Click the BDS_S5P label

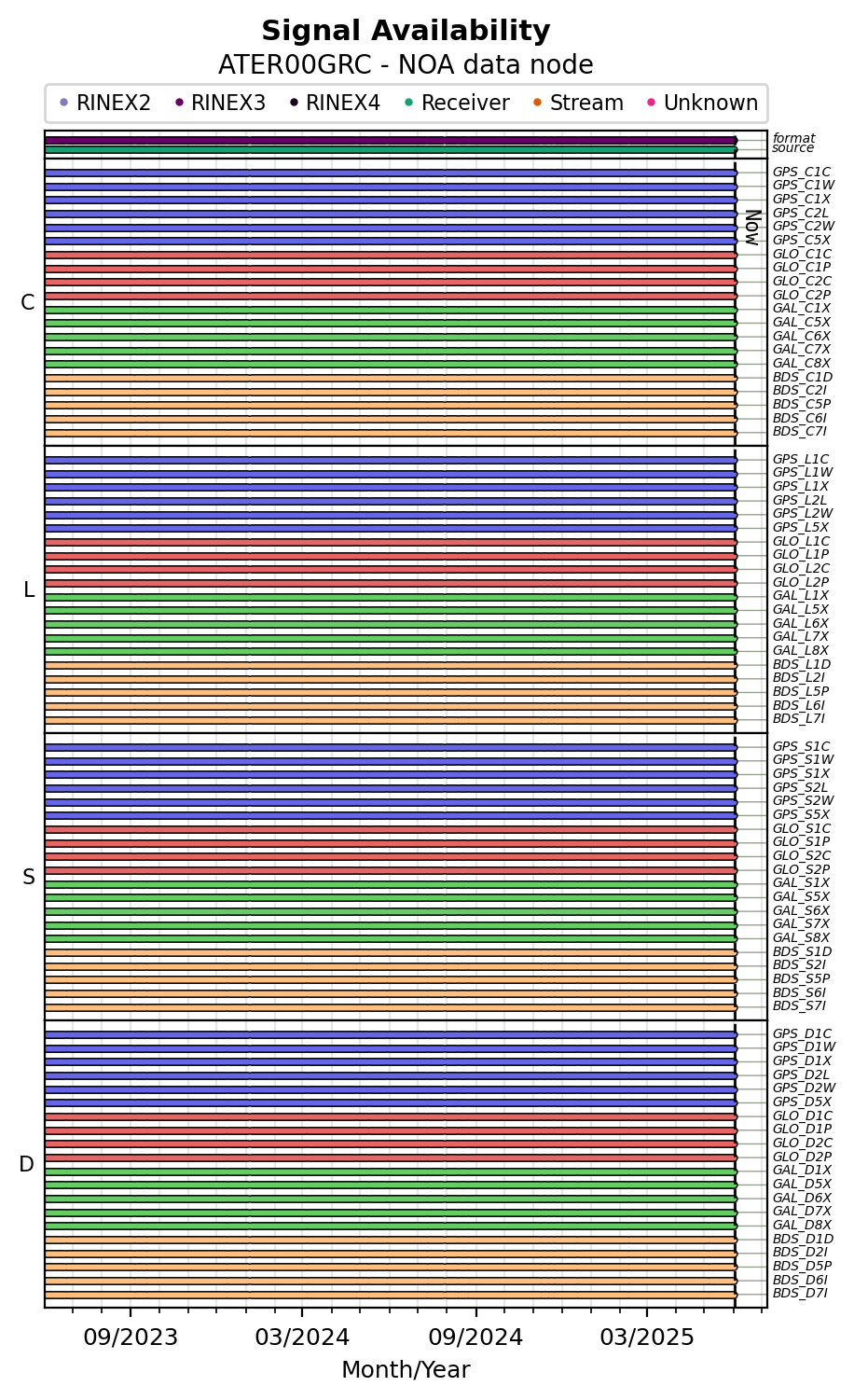click(x=802, y=978)
